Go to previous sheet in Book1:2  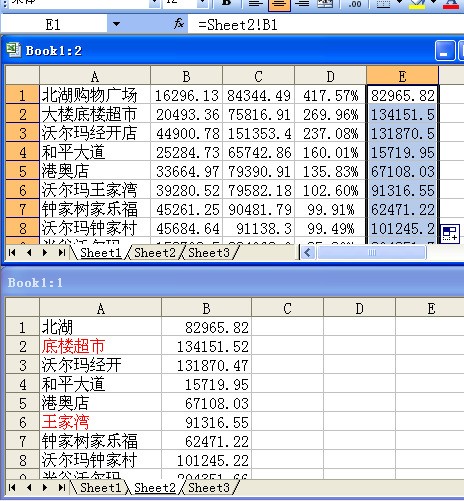pyautogui.click(x=29, y=253)
